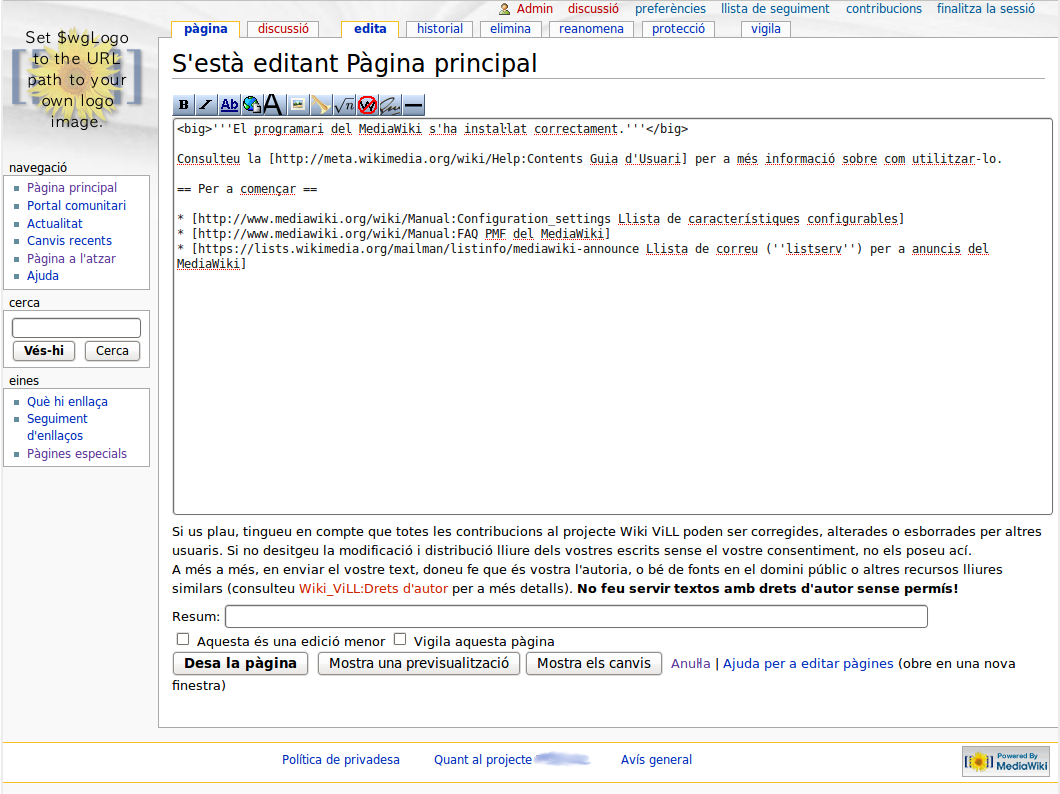Focus the 'Resum' summary input field
Screen dimensions: 1060x794
pyautogui.click(x=576, y=616)
